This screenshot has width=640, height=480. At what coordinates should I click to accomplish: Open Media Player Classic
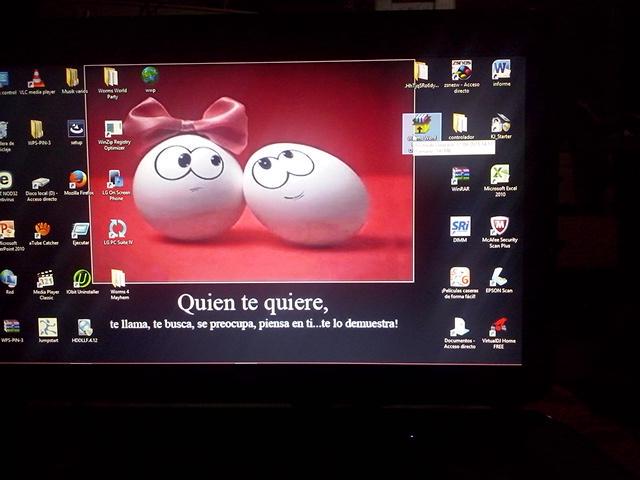[x=46, y=285]
